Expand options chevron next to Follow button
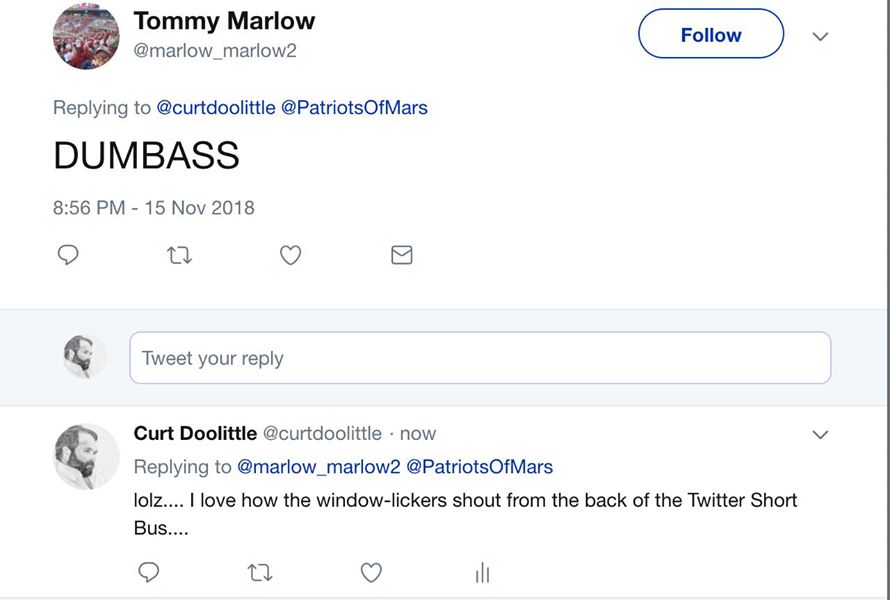This screenshot has height=600, width=890. pyautogui.click(x=820, y=36)
